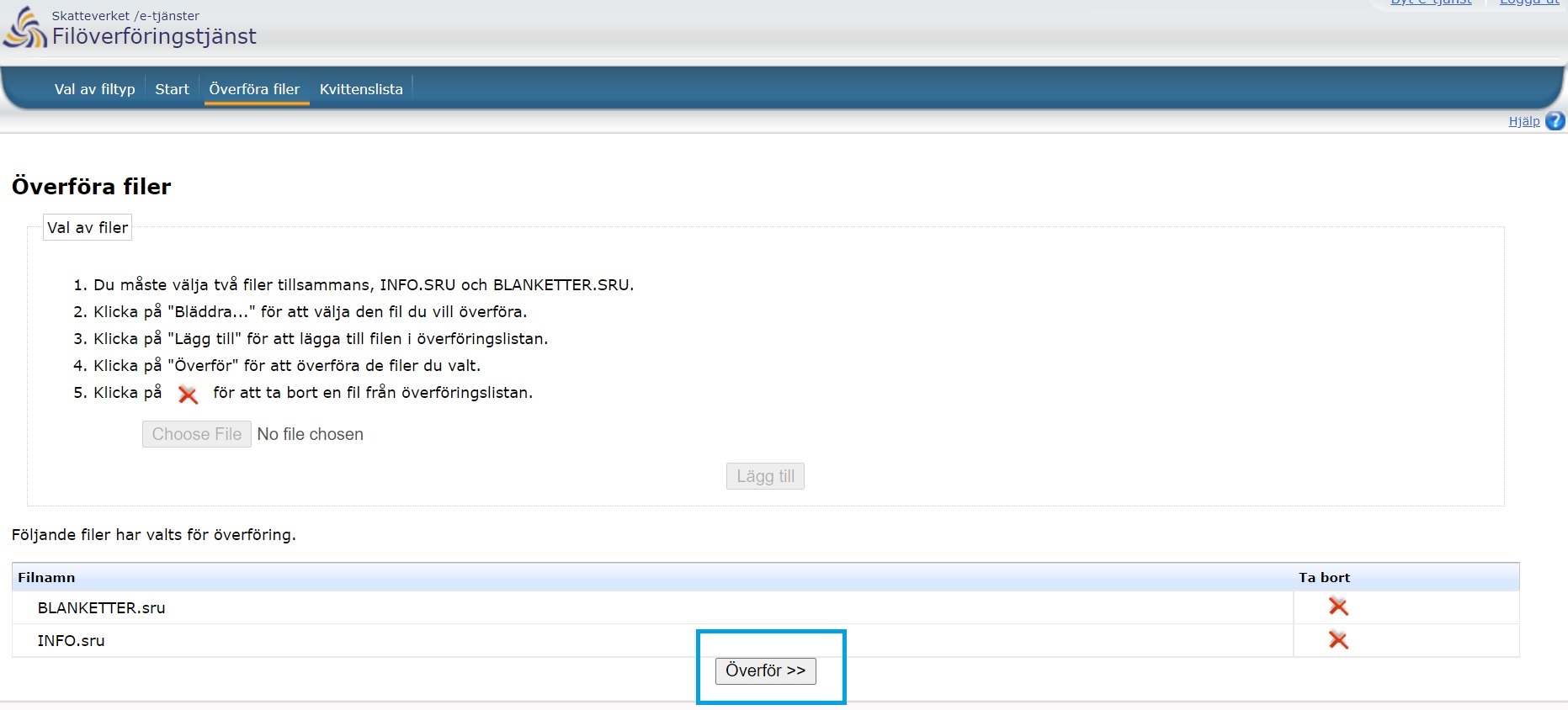Click the Skatteverket logo icon
Screen dimensions: 1568x710
(x=25, y=27)
